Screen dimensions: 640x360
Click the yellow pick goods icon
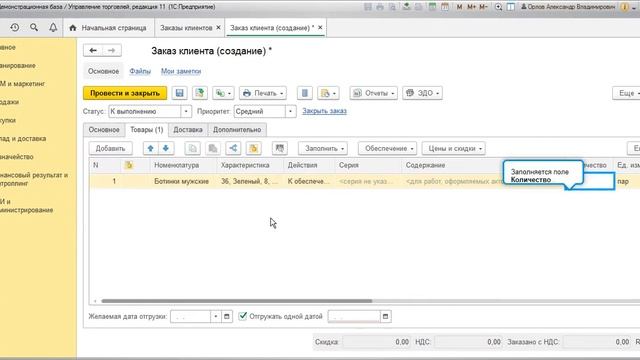point(253,148)
